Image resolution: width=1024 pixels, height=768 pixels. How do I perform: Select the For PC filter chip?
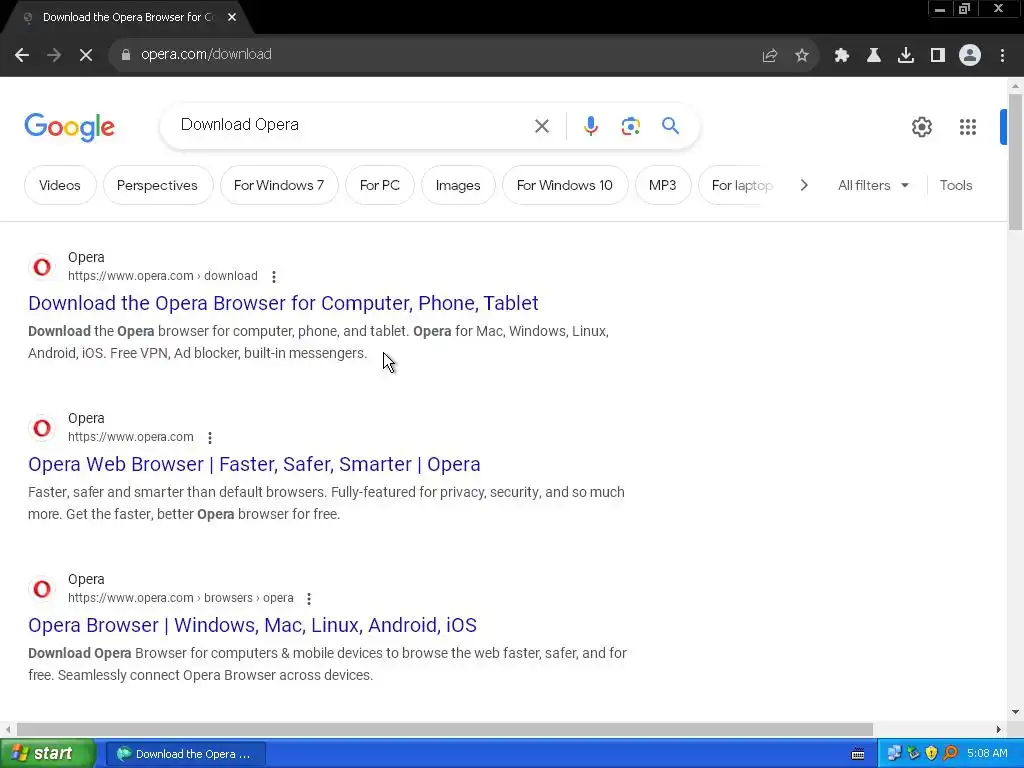(379, 185)
